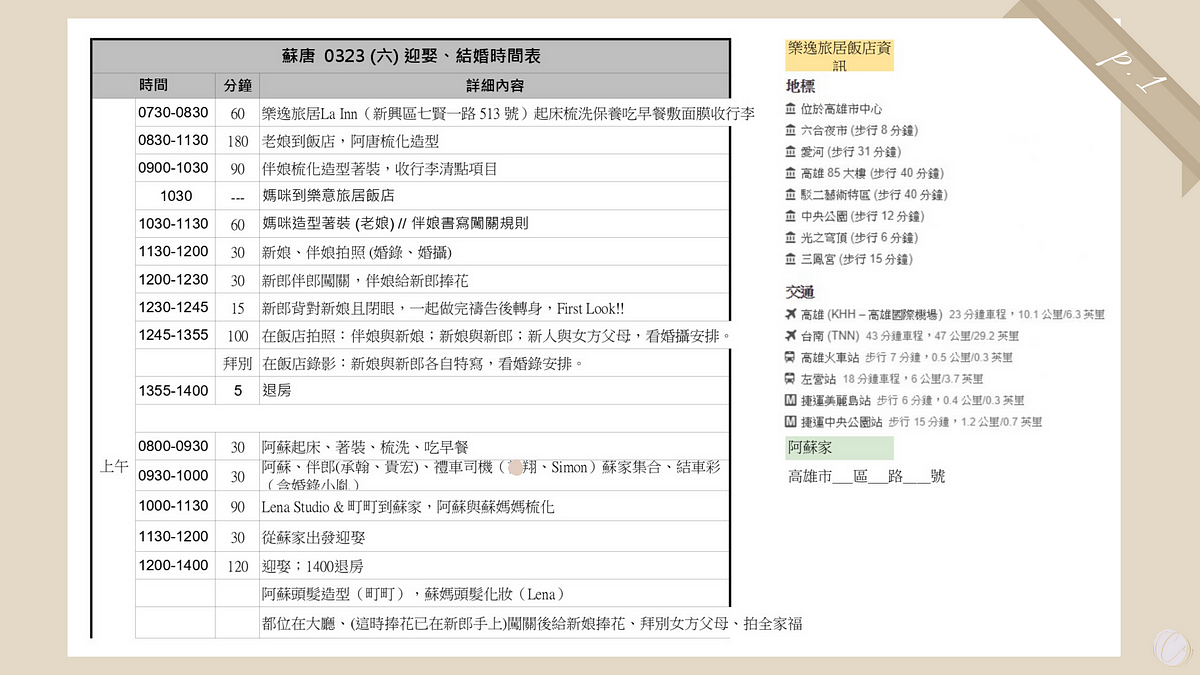Click the 180 minutes cell
This screenshot has height=675, width=1200.
238,141
